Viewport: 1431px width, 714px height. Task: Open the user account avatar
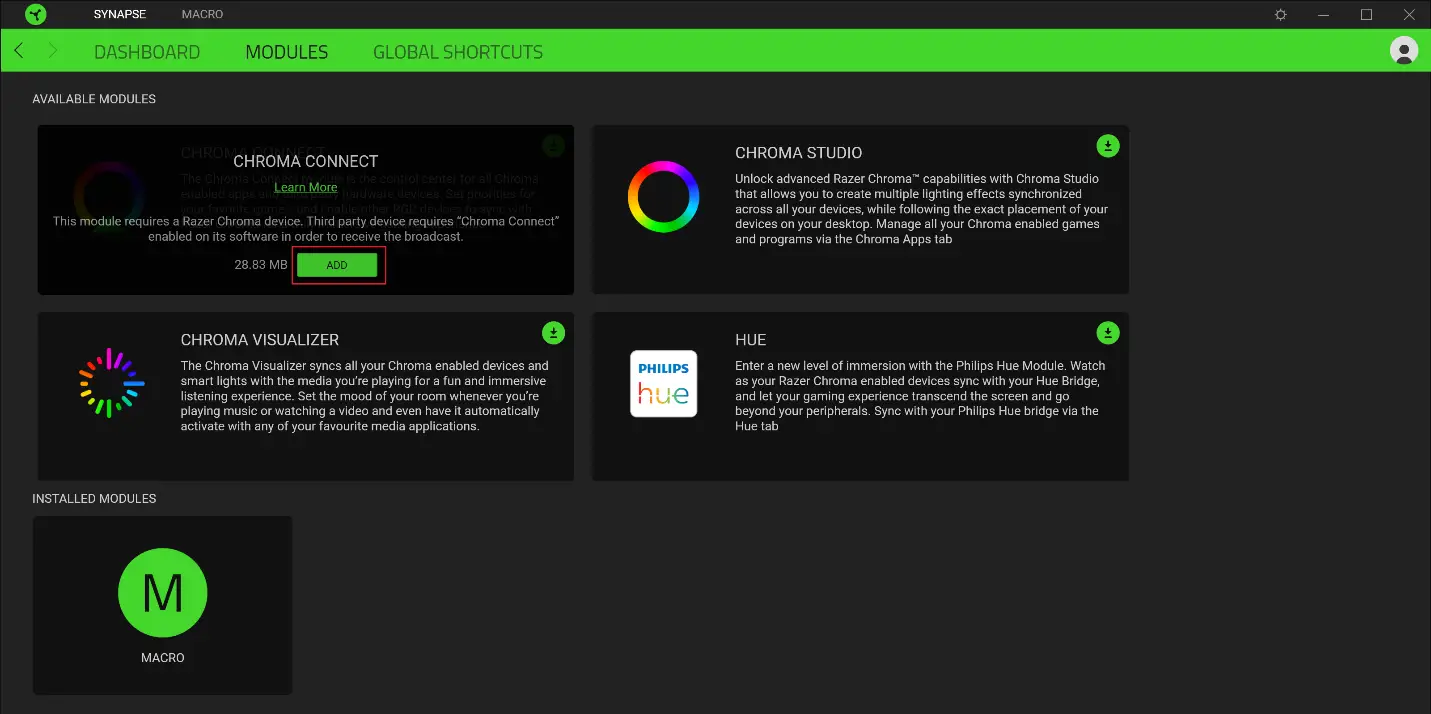click(1404, 50)
